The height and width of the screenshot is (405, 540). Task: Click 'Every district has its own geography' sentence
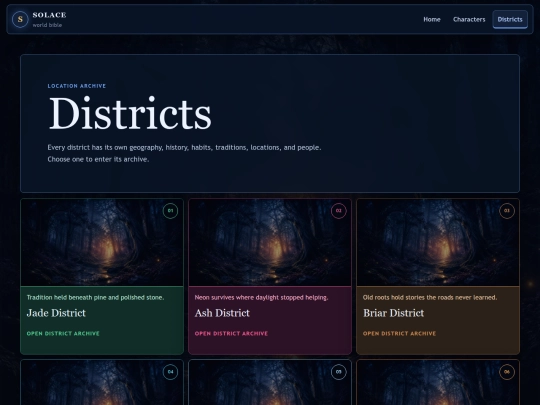[184, 147]
